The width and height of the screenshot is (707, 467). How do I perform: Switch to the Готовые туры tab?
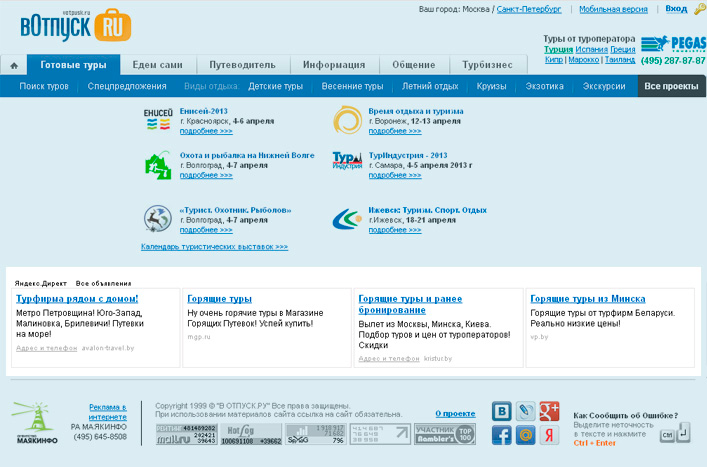click(73, 65)
